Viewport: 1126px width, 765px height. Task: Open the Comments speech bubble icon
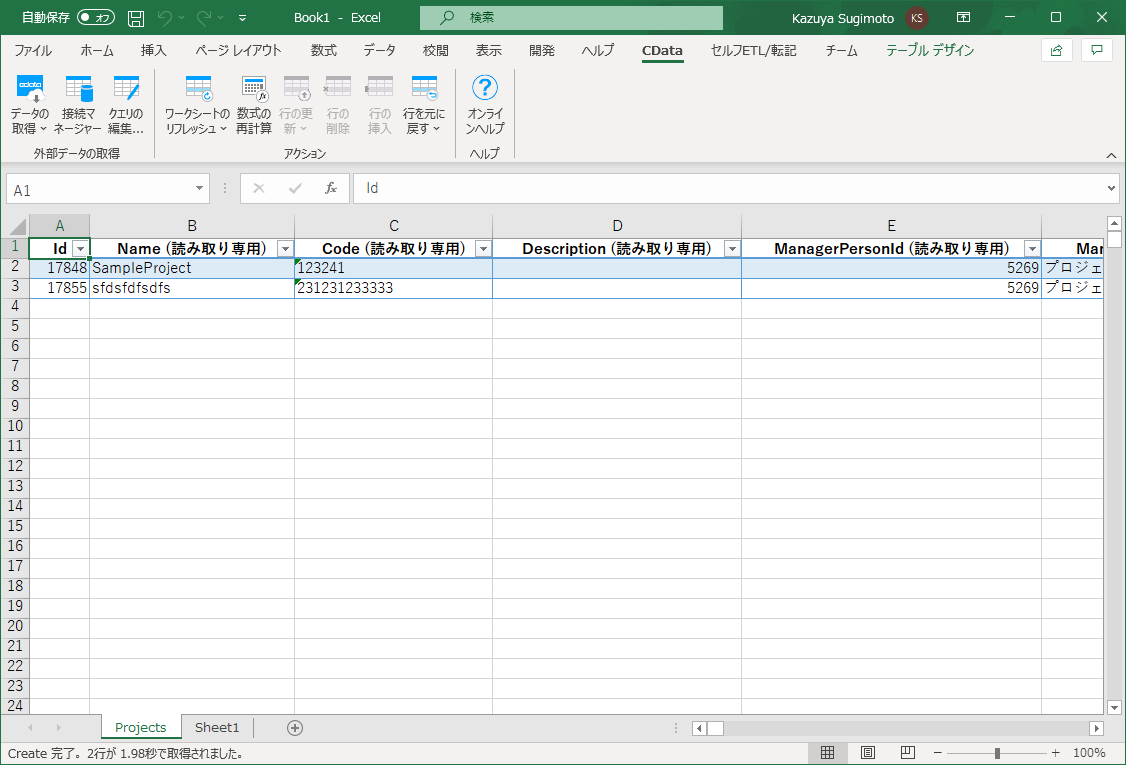click(1097, 50)
